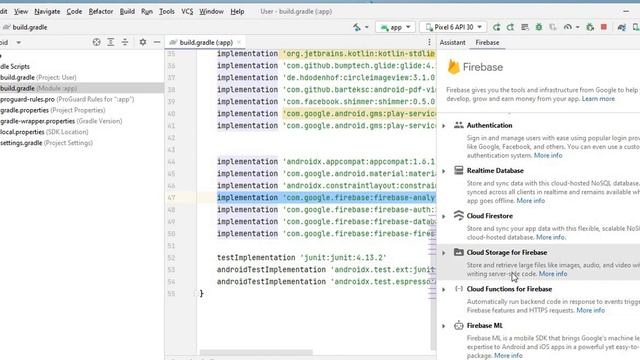Viewport: 640px width, 360px height.
Task: Click Select Opened File target icon
Action: coord(96,42)
